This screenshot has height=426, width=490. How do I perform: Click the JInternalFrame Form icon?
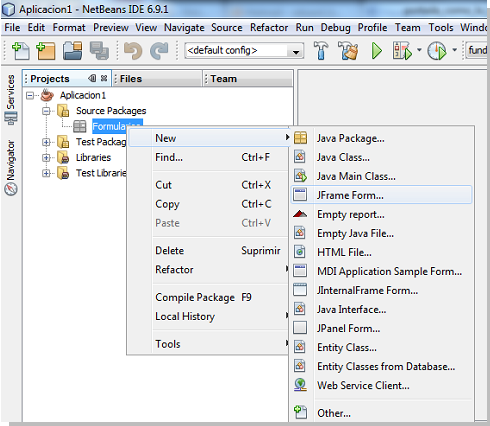click(x=300, y=290)
